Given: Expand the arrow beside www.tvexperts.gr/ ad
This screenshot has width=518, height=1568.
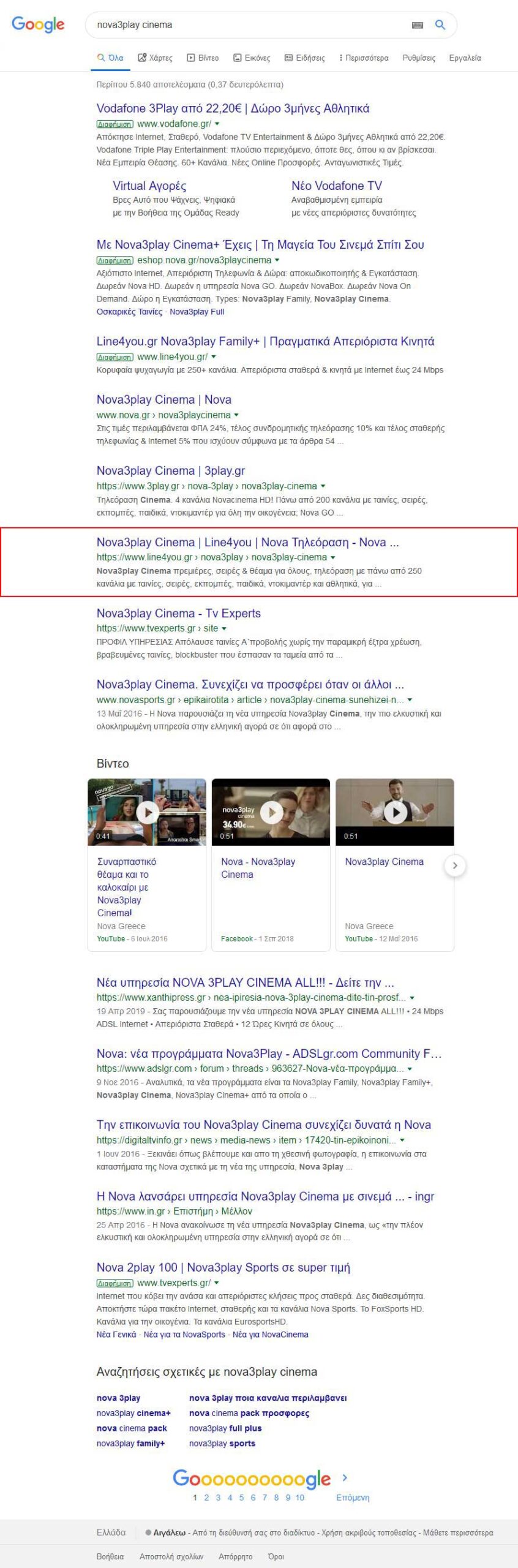Looking at the screenshot, I should pyautogui.click(x=216, y=1283).
